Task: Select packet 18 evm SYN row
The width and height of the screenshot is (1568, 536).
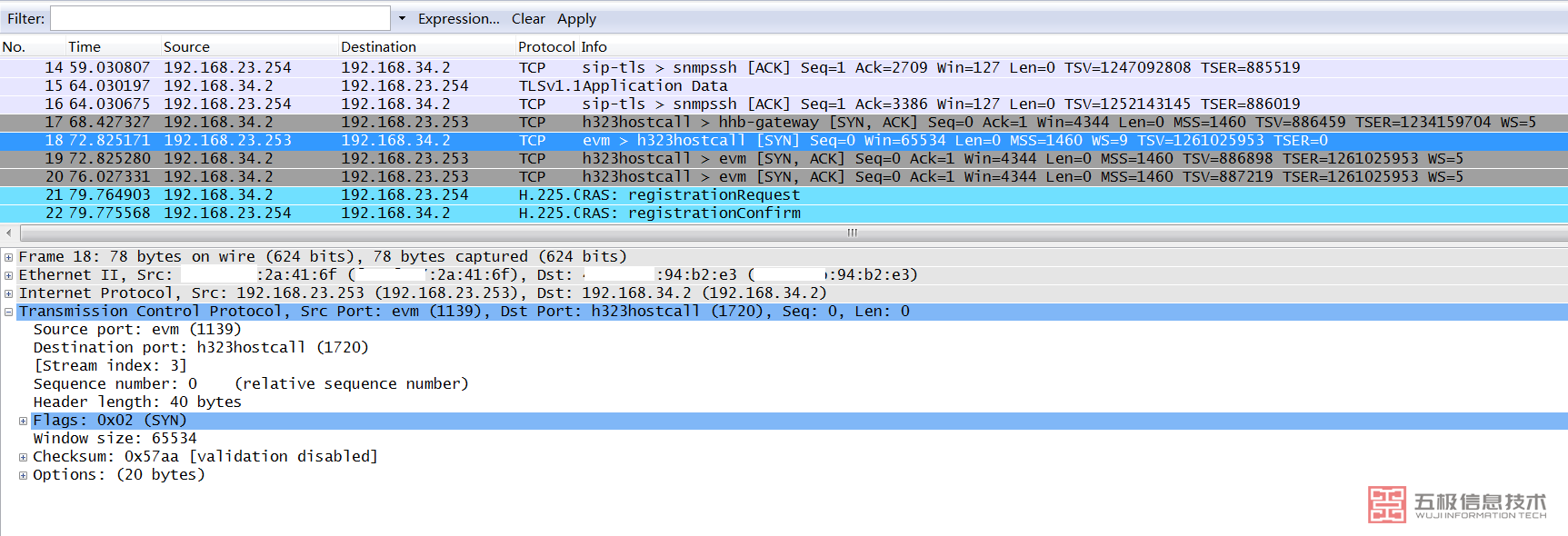Action: 784,140
